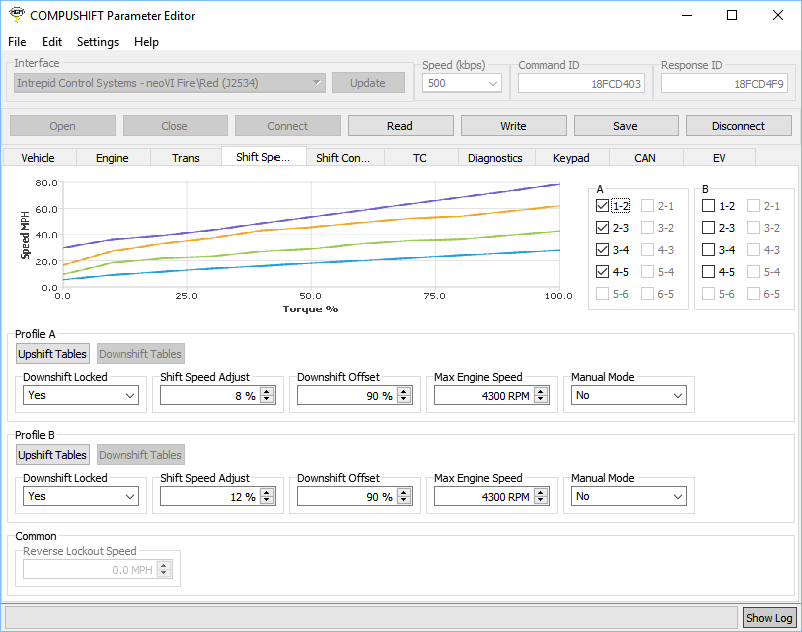Viewport: 802px width, 632px height.
Task: Enable the 2-3 shift checkbox in group B
Action: click(708, 228)
